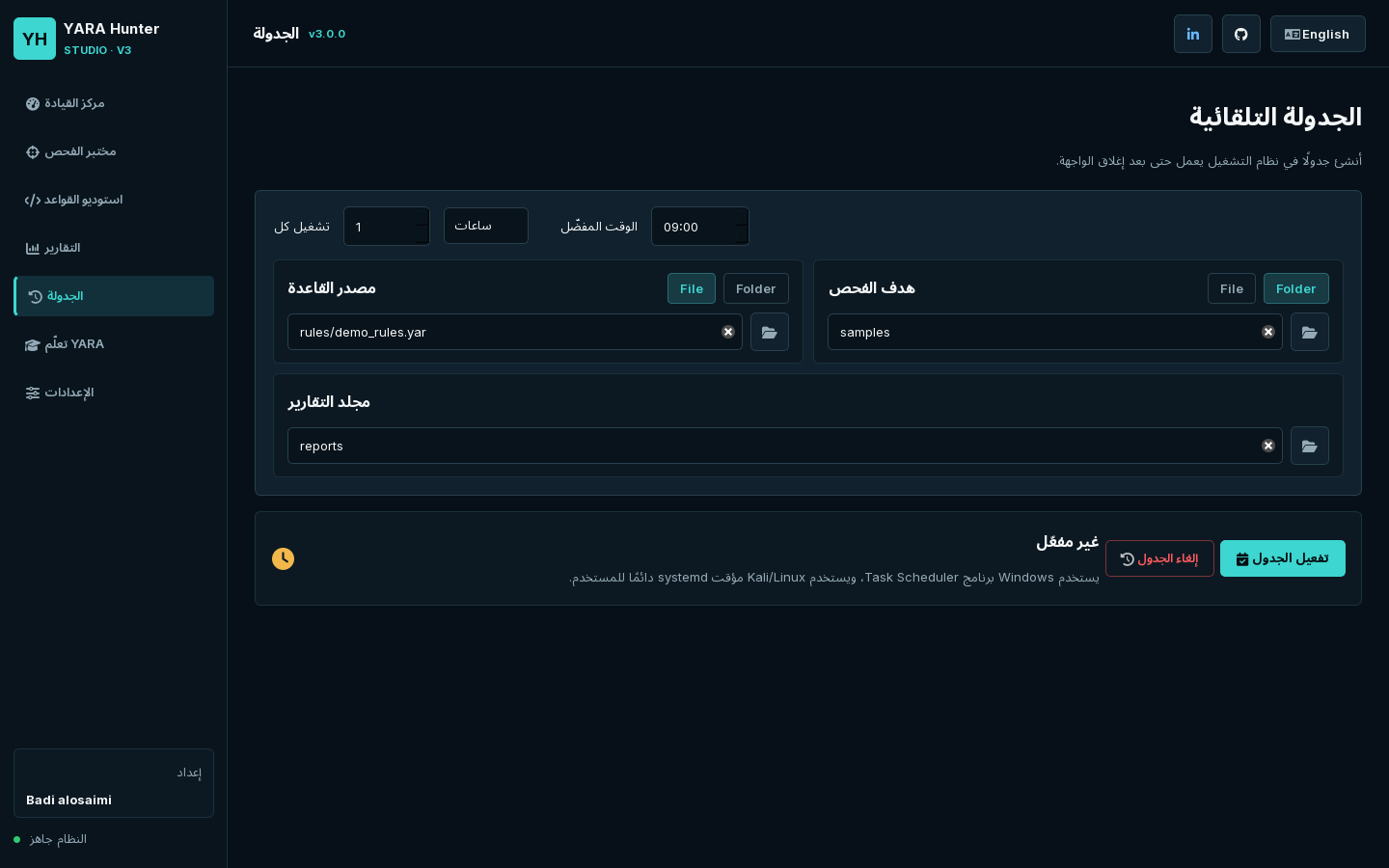
Task: Open the LinkedIn profile icon
Action: (1193, 34)
